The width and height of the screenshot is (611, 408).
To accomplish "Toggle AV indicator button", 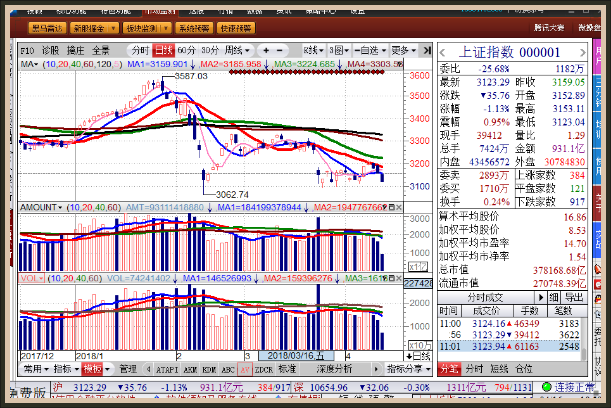I will click(x=245, y=369).
